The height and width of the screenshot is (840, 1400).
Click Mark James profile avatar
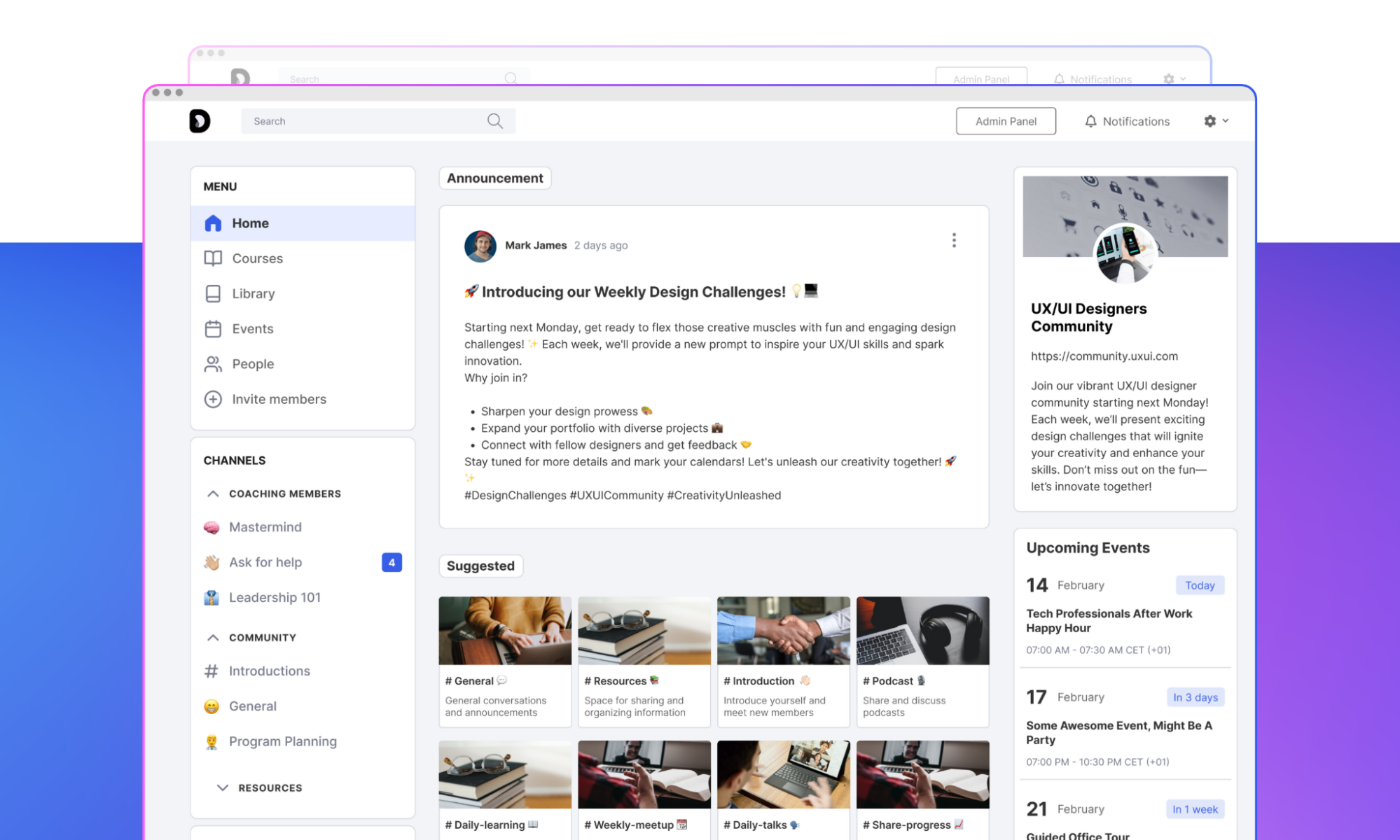pyautogui.click(x=480, y=246)
